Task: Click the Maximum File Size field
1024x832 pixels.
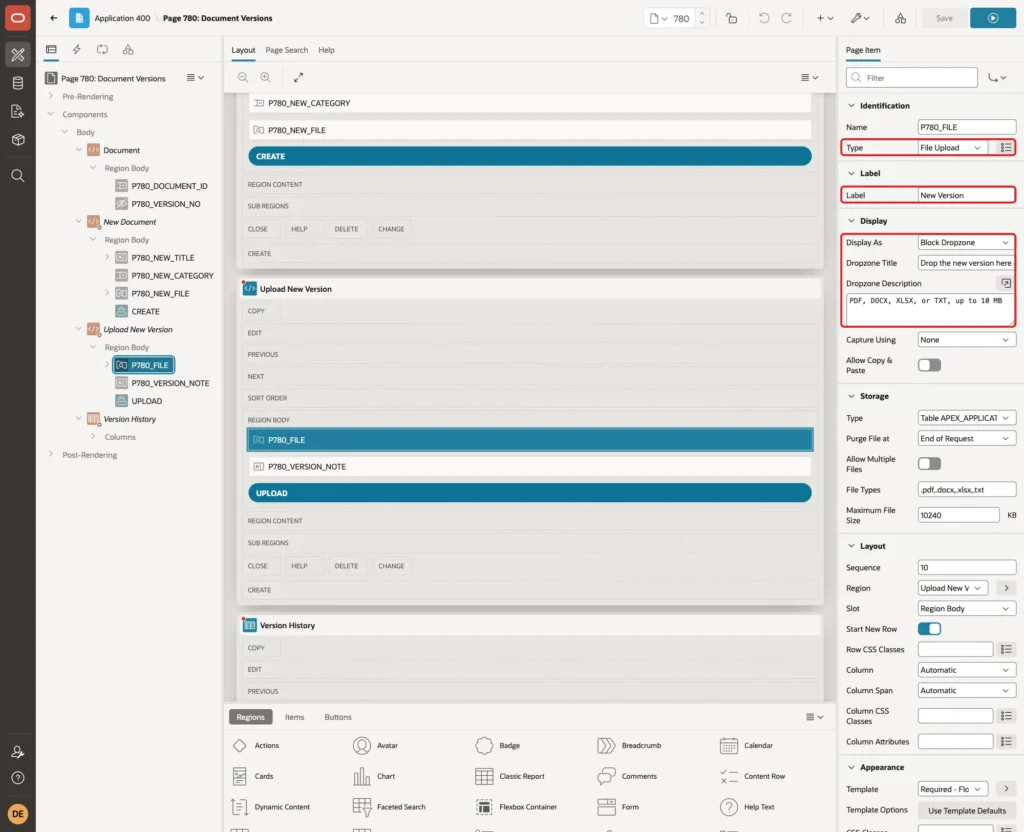Action: pyautogui.click(x=958, y=515)
